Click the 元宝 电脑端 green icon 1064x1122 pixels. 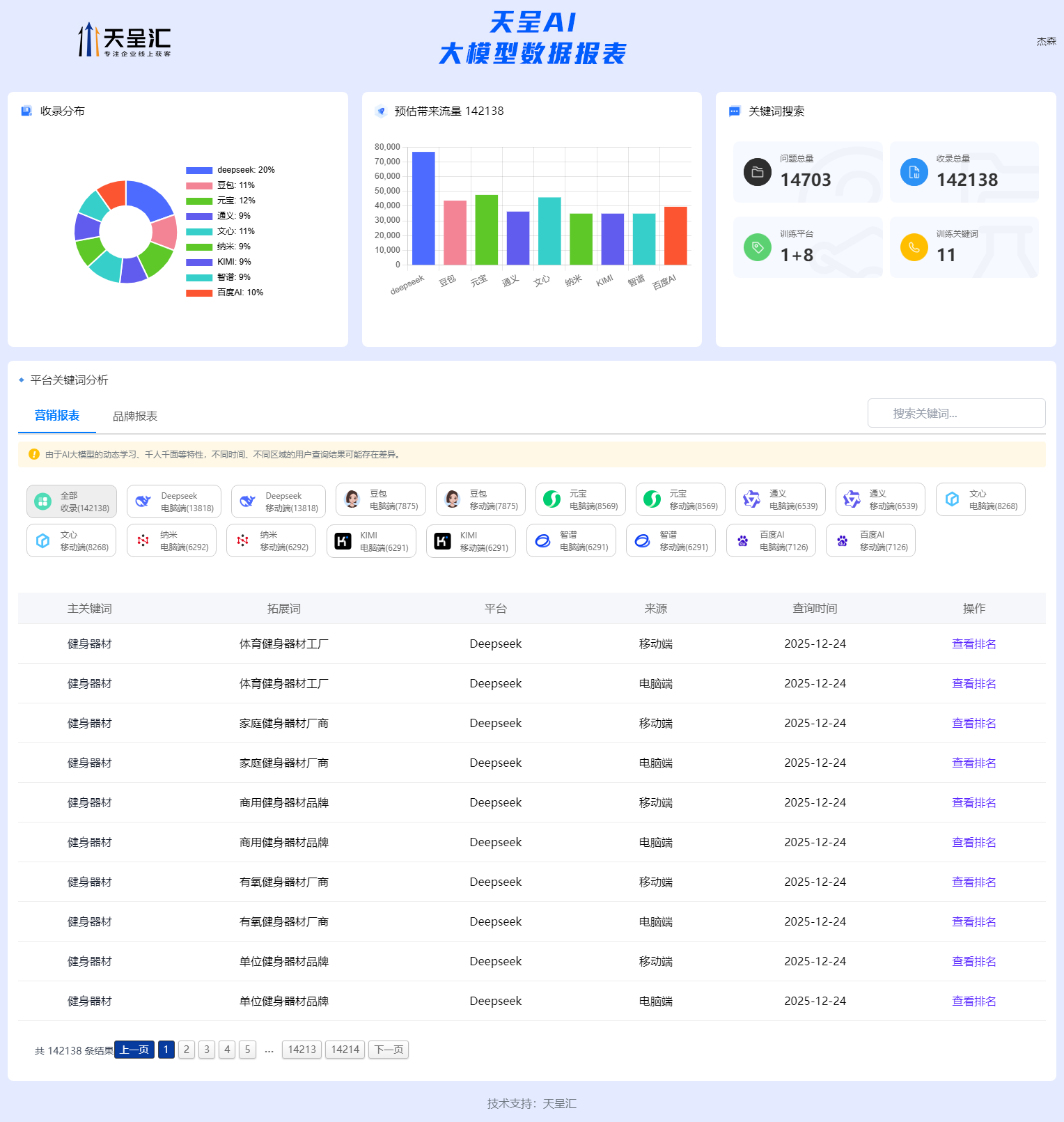pyautogui.click(x=552, y=499)
